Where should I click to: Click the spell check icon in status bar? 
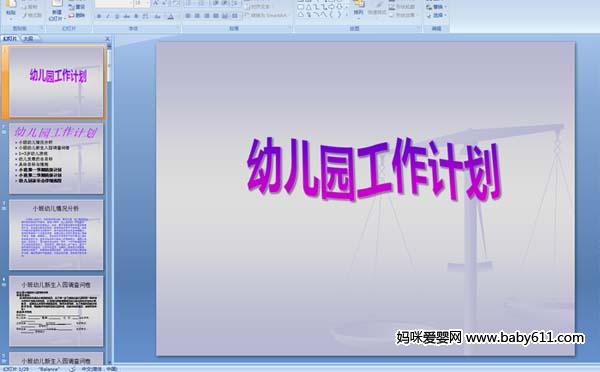coord(72,369)
